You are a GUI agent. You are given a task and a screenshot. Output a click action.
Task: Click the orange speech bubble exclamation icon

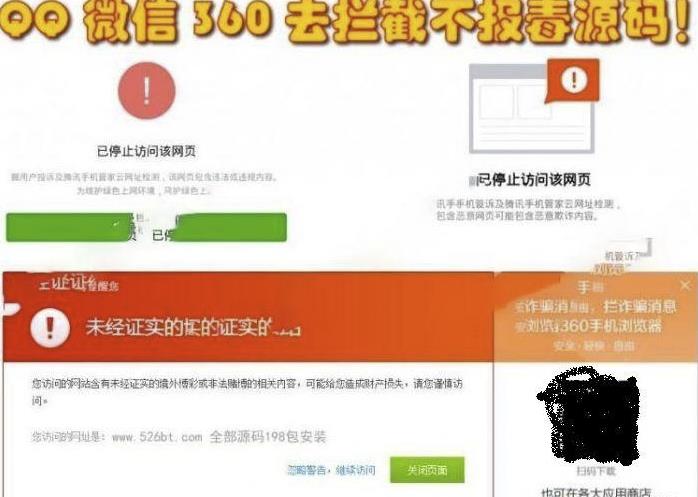pyautogui.click(x=573, y=81)
